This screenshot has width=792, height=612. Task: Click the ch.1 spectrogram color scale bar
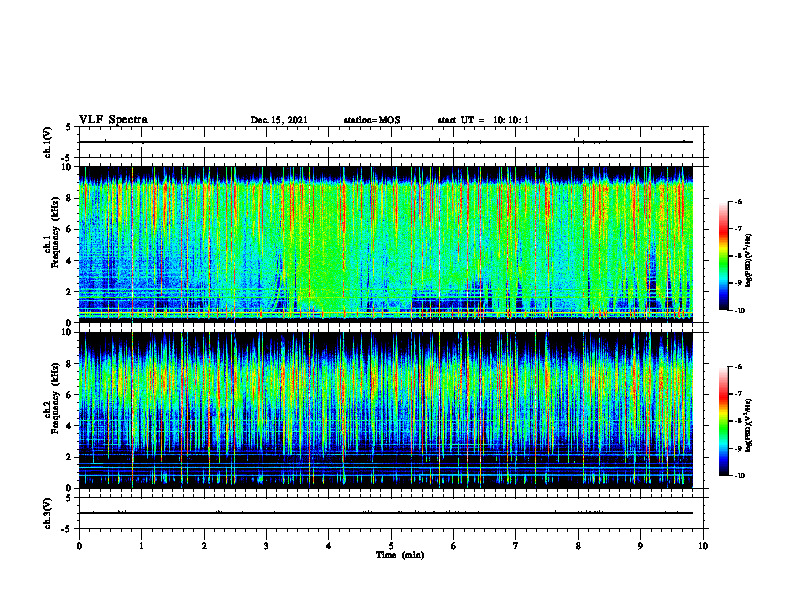coord(723,256)
